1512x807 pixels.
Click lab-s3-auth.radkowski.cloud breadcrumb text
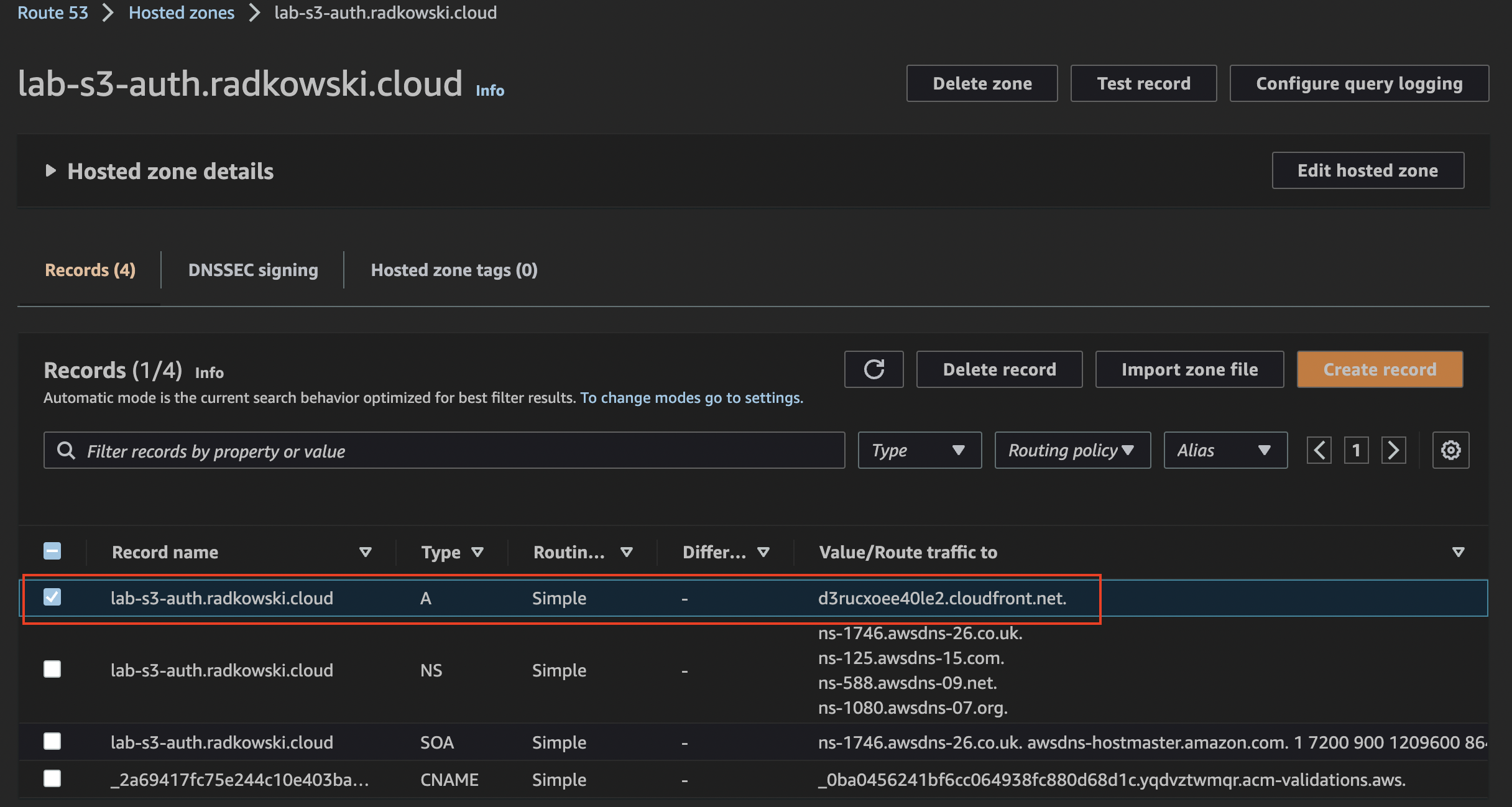[x=385, y=12]
